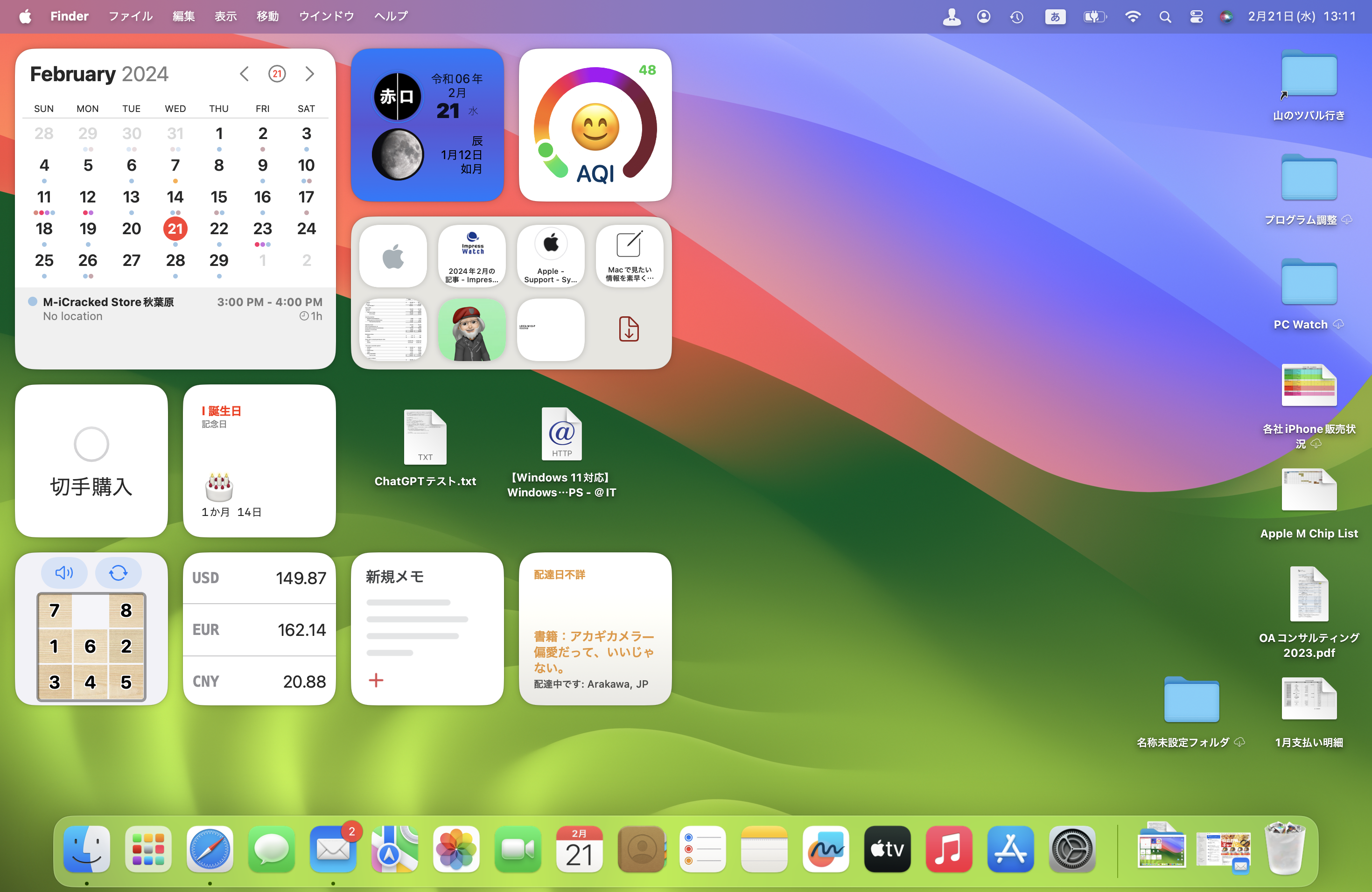This screenshot has height=892, width=1372.
Task: Go back to the previous calendar month
Action: click(x=244, y=74)
